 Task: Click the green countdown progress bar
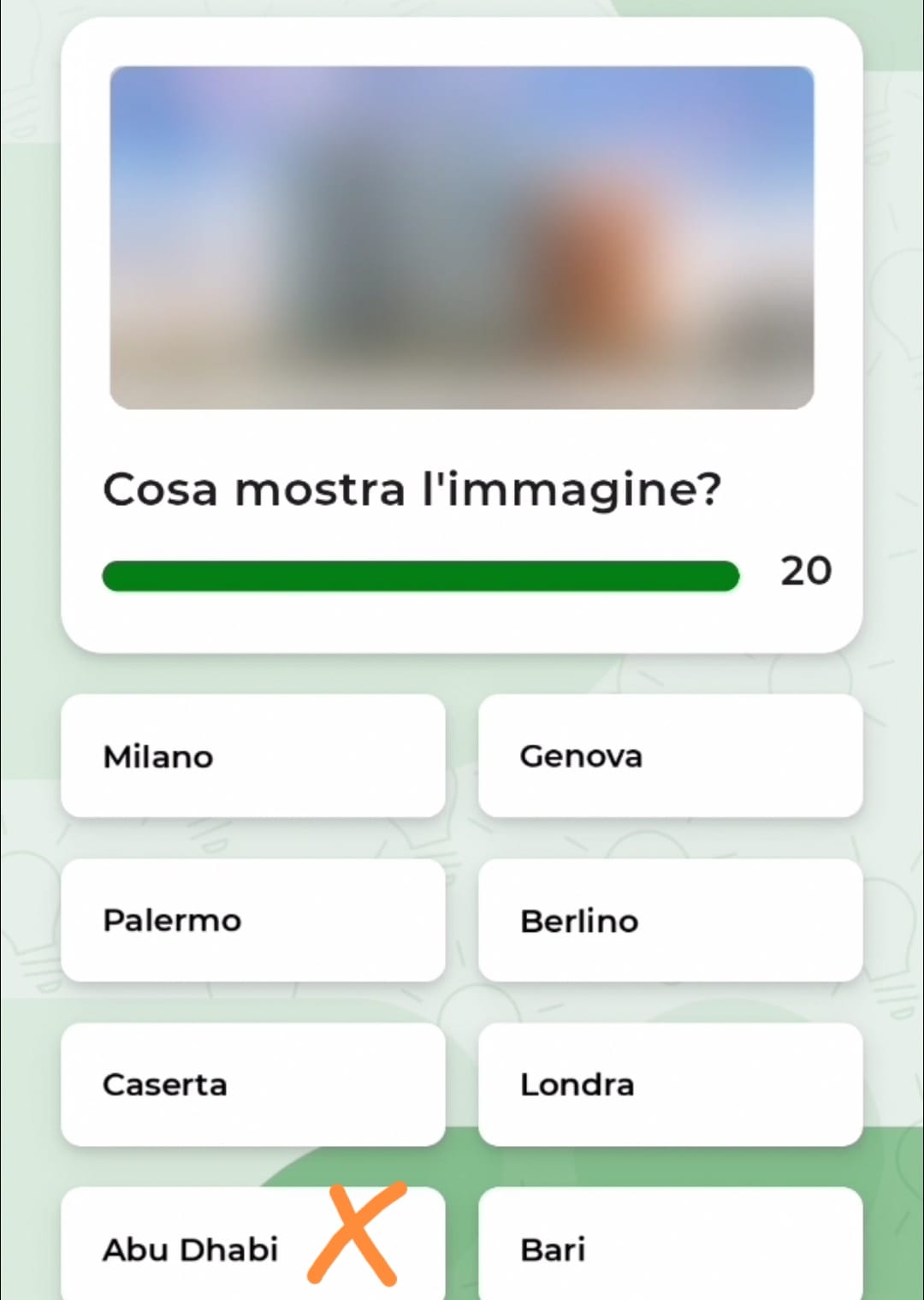pyautogui.click(x=420, y=576)
